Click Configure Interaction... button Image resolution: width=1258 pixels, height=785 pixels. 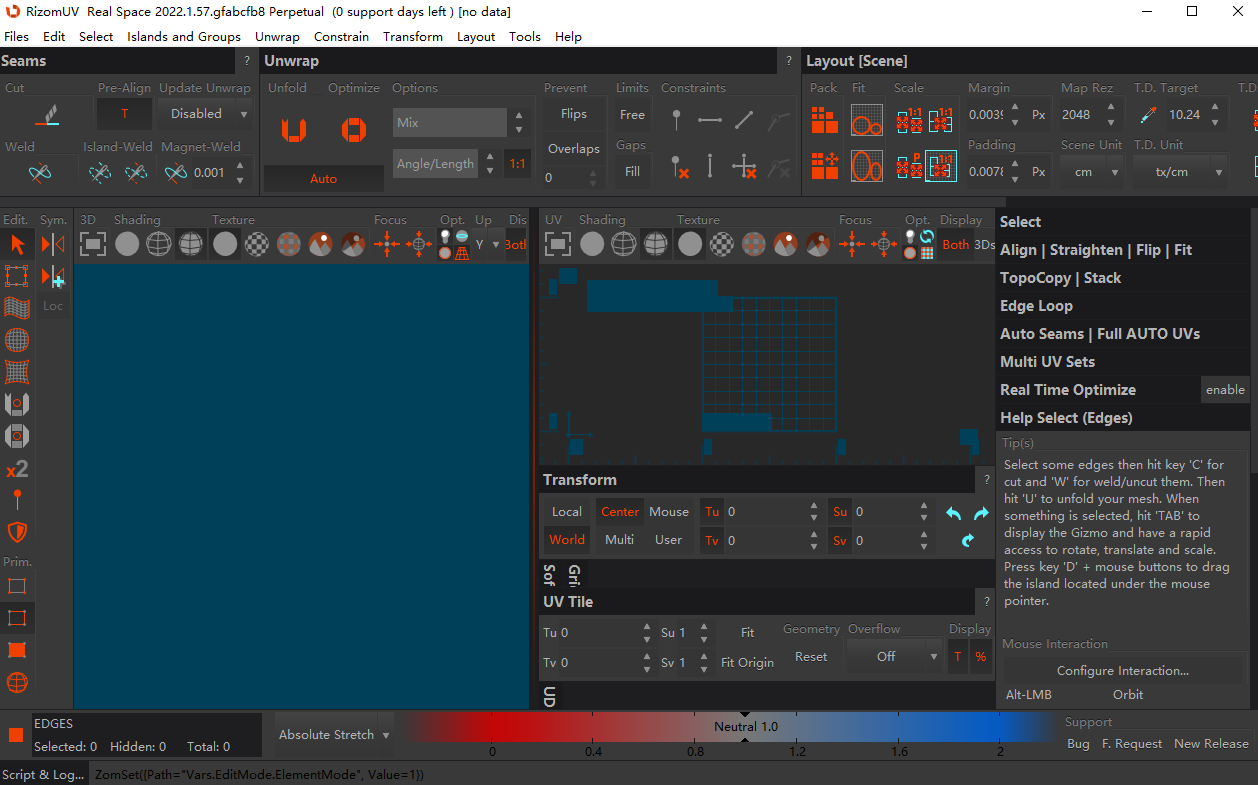tap(1123, 671)
